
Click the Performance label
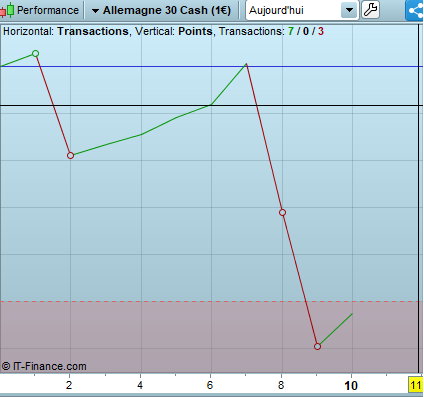48,10
